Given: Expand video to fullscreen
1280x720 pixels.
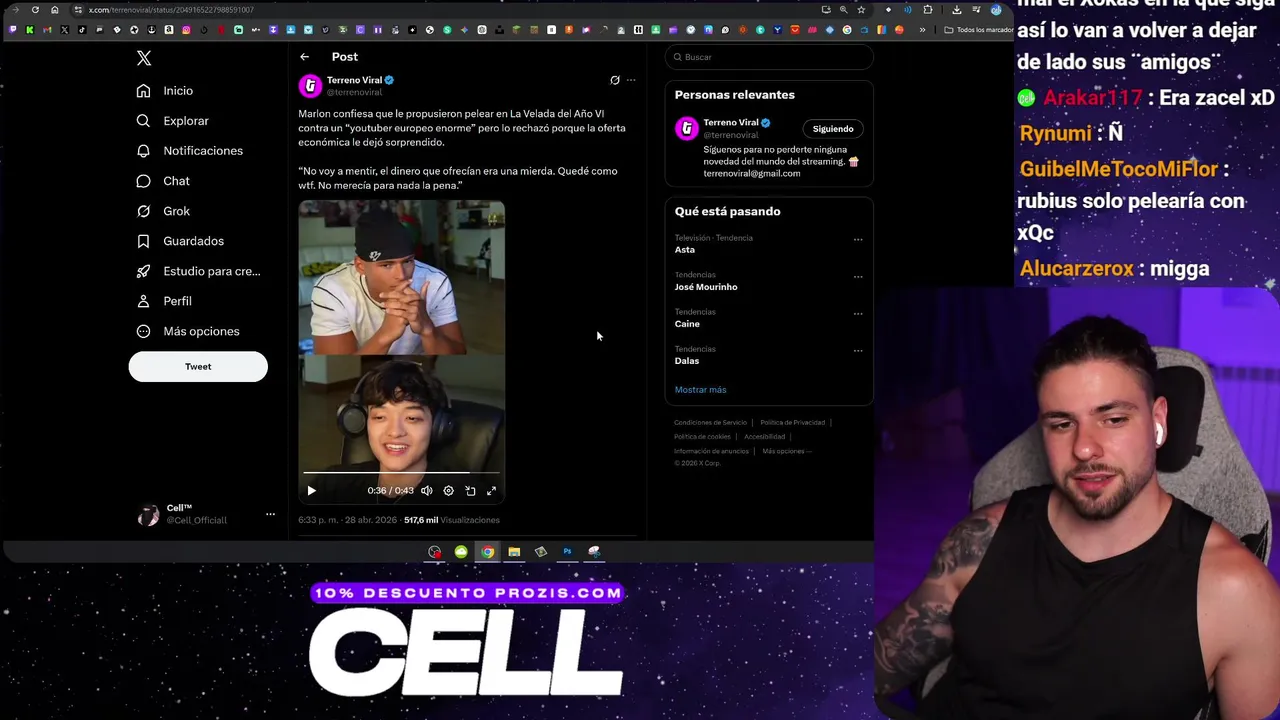Looking at the screenshot, I should tap(491, 491).
